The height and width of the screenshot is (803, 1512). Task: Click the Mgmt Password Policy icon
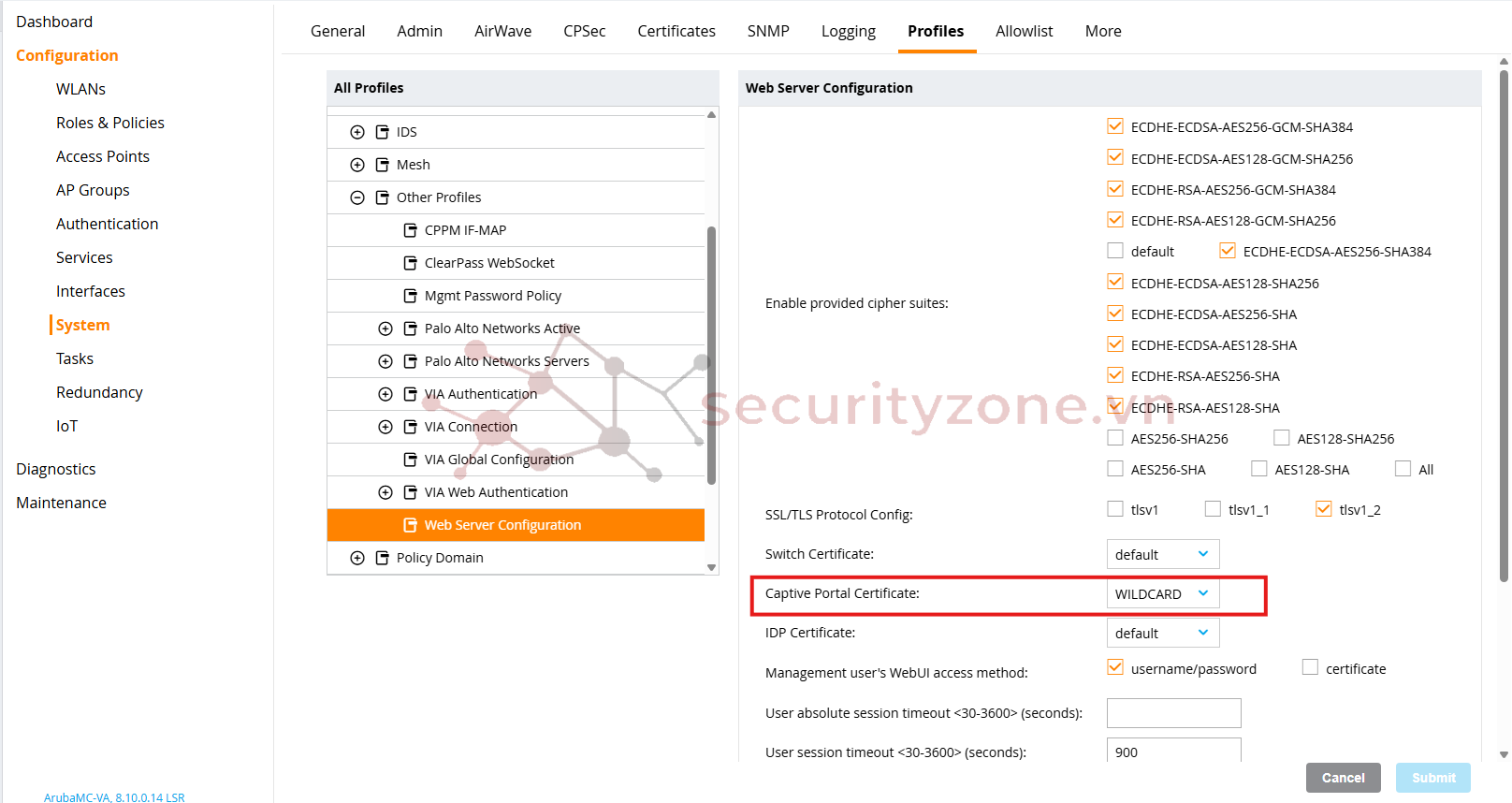click(410, 296)
